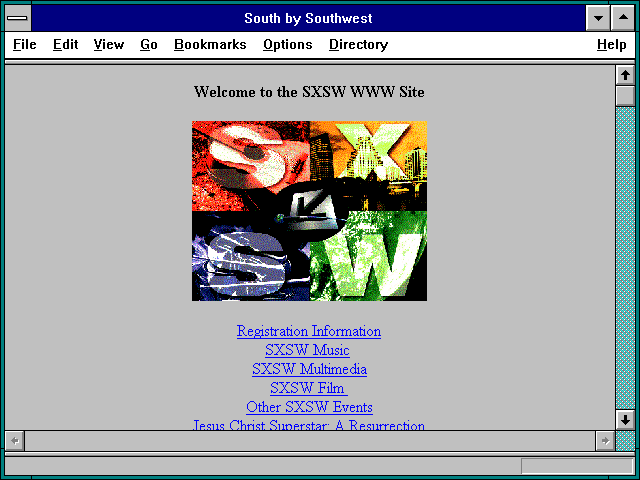This screenshot has height=480, width=640.
Task: Maximize the South by Southwest window
Action: (x=623, y=18)
